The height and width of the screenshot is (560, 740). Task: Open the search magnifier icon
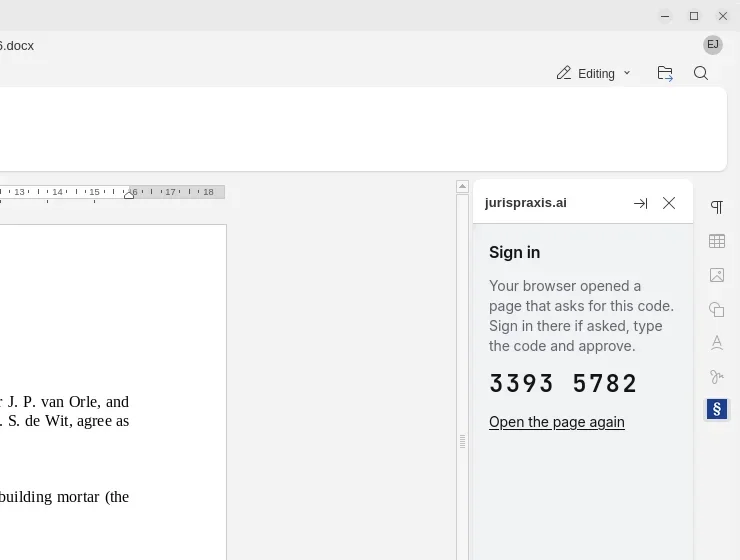coord(701,73)
